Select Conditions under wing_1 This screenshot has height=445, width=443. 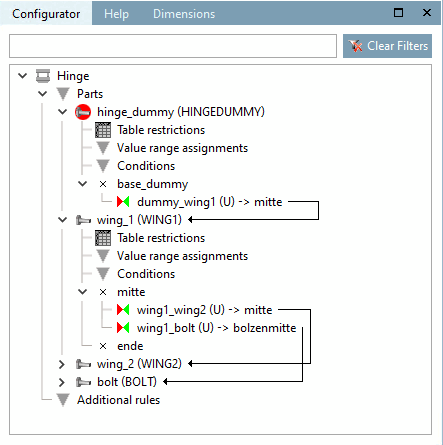click(146, 274)
